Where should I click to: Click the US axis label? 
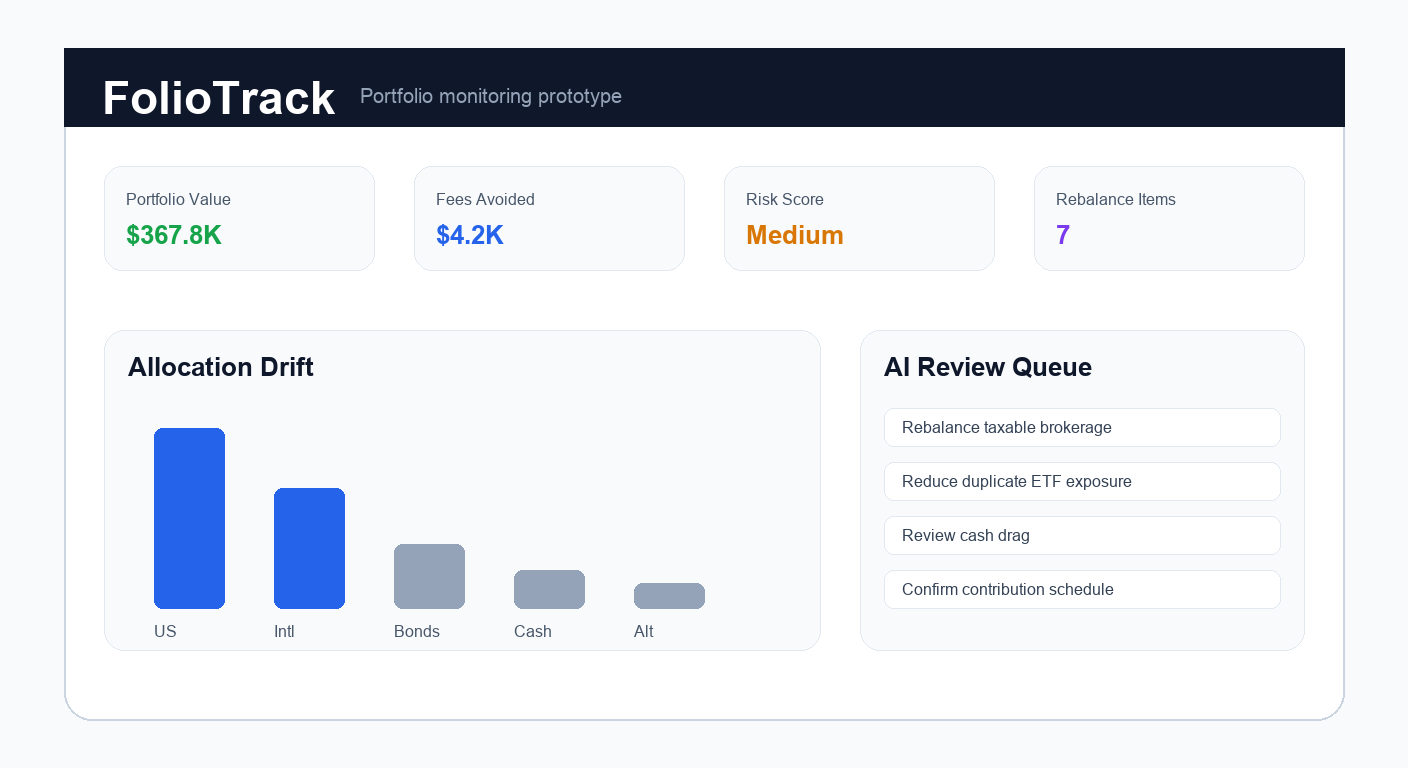165,631
